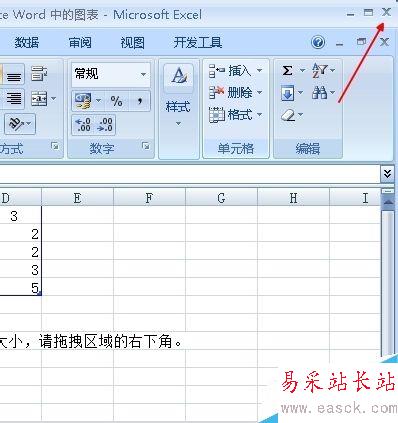The height and width of the screenshot is (423, 398).
Task: Switch to the 视图 ribbon tab
Action: (132, 43)
